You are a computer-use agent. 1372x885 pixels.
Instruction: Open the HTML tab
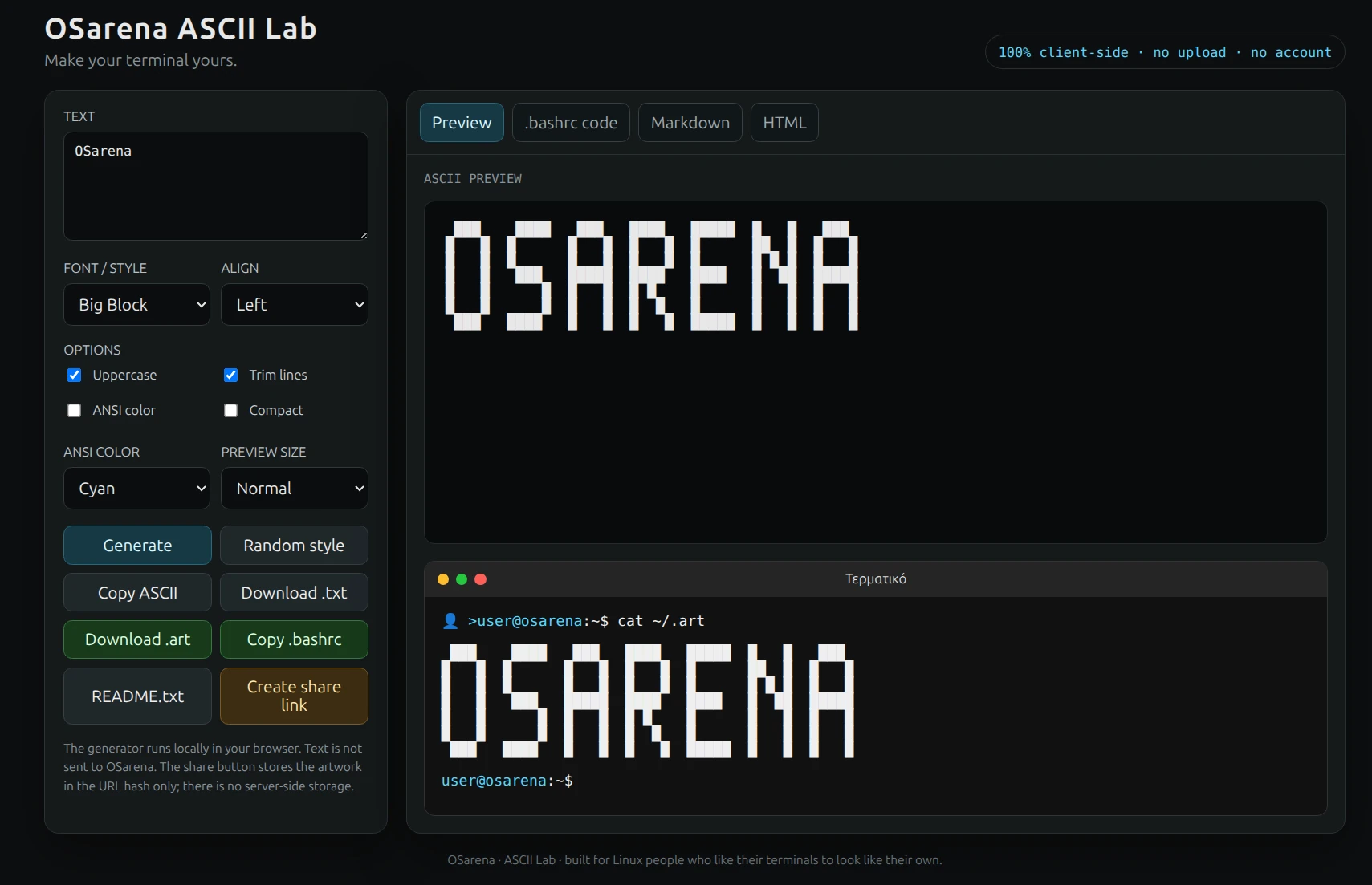784,123
